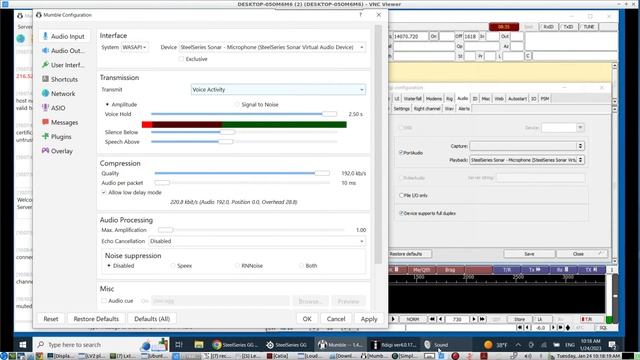Click OK in Mumble Configuration
The image size is (640, 360).
click(307, 319)
